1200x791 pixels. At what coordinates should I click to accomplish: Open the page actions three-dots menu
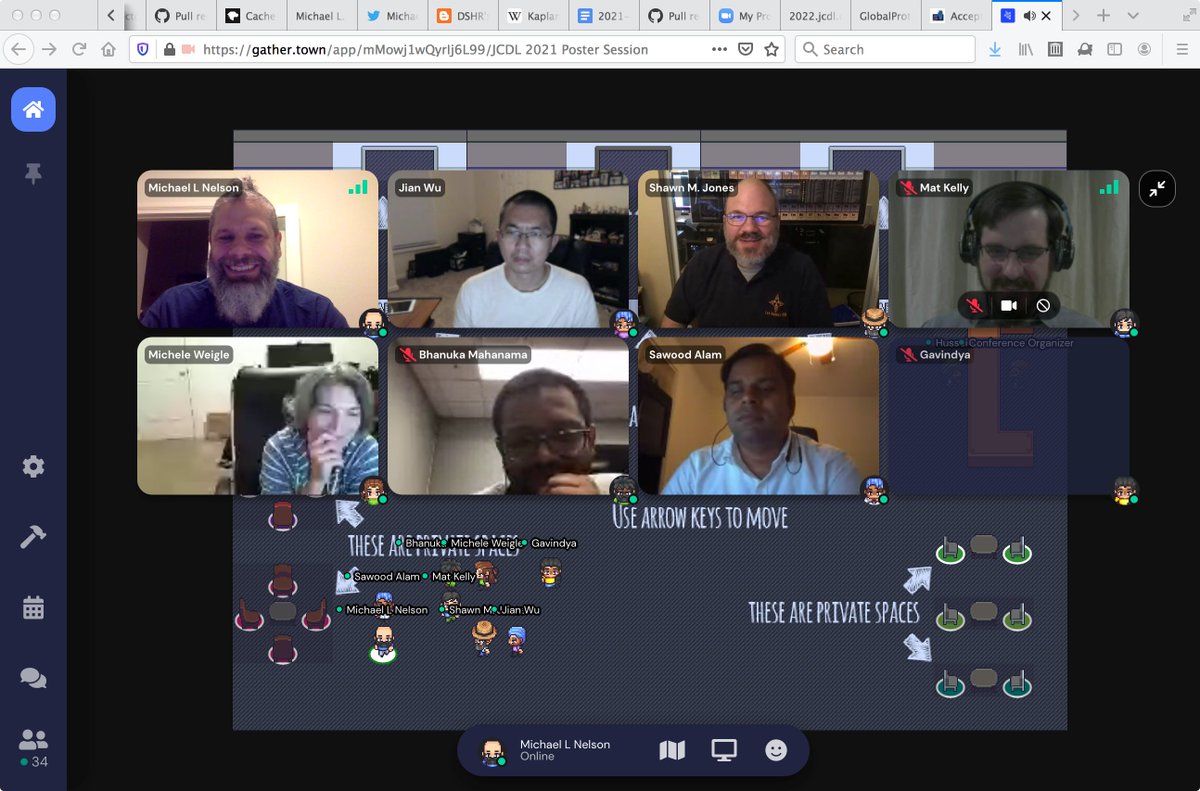(x=720, y=49)
